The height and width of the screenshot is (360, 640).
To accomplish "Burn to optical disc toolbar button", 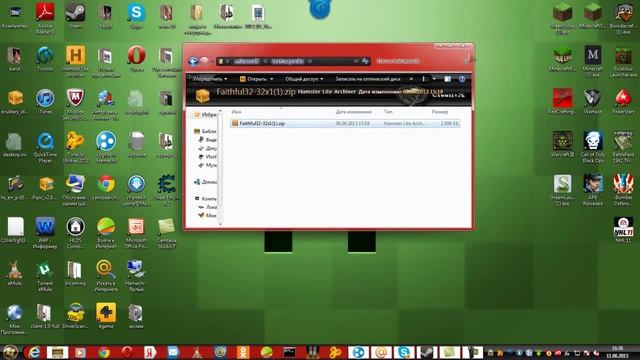I will [x=368, y=79].
